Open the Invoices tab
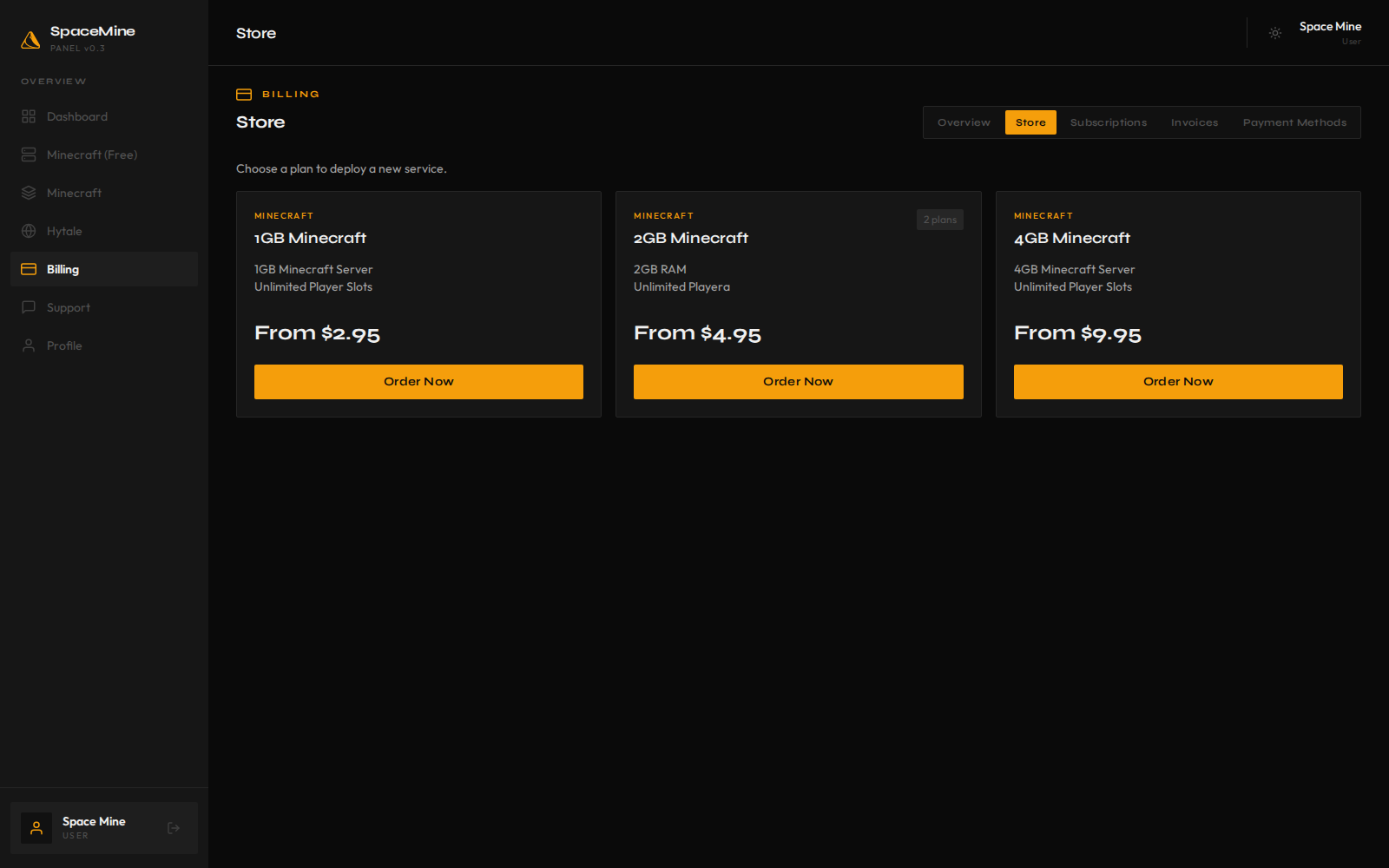Viewport: 1389px width, 868px height. click(1195, 122)
